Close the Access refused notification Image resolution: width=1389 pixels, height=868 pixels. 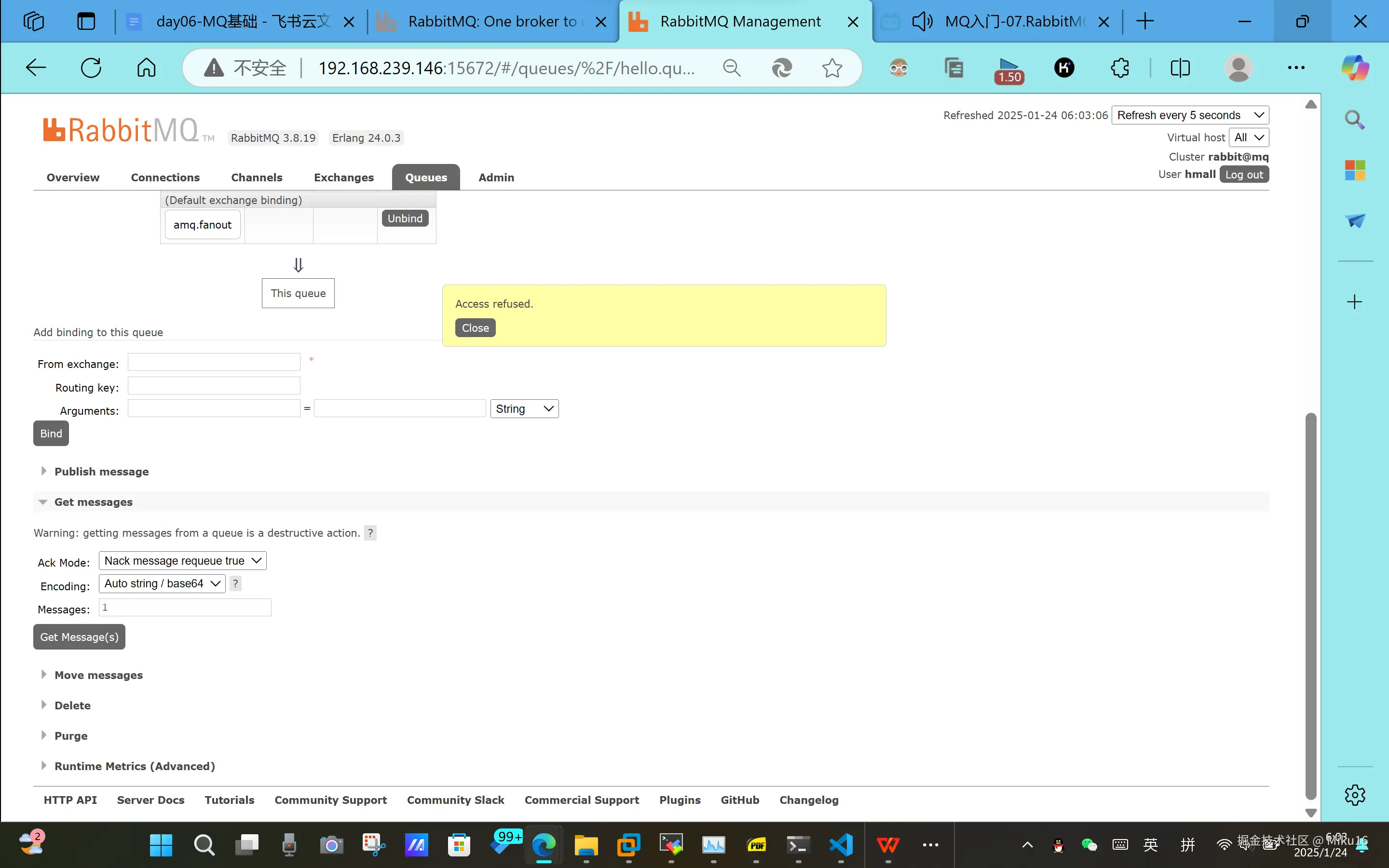coord(475,328)
